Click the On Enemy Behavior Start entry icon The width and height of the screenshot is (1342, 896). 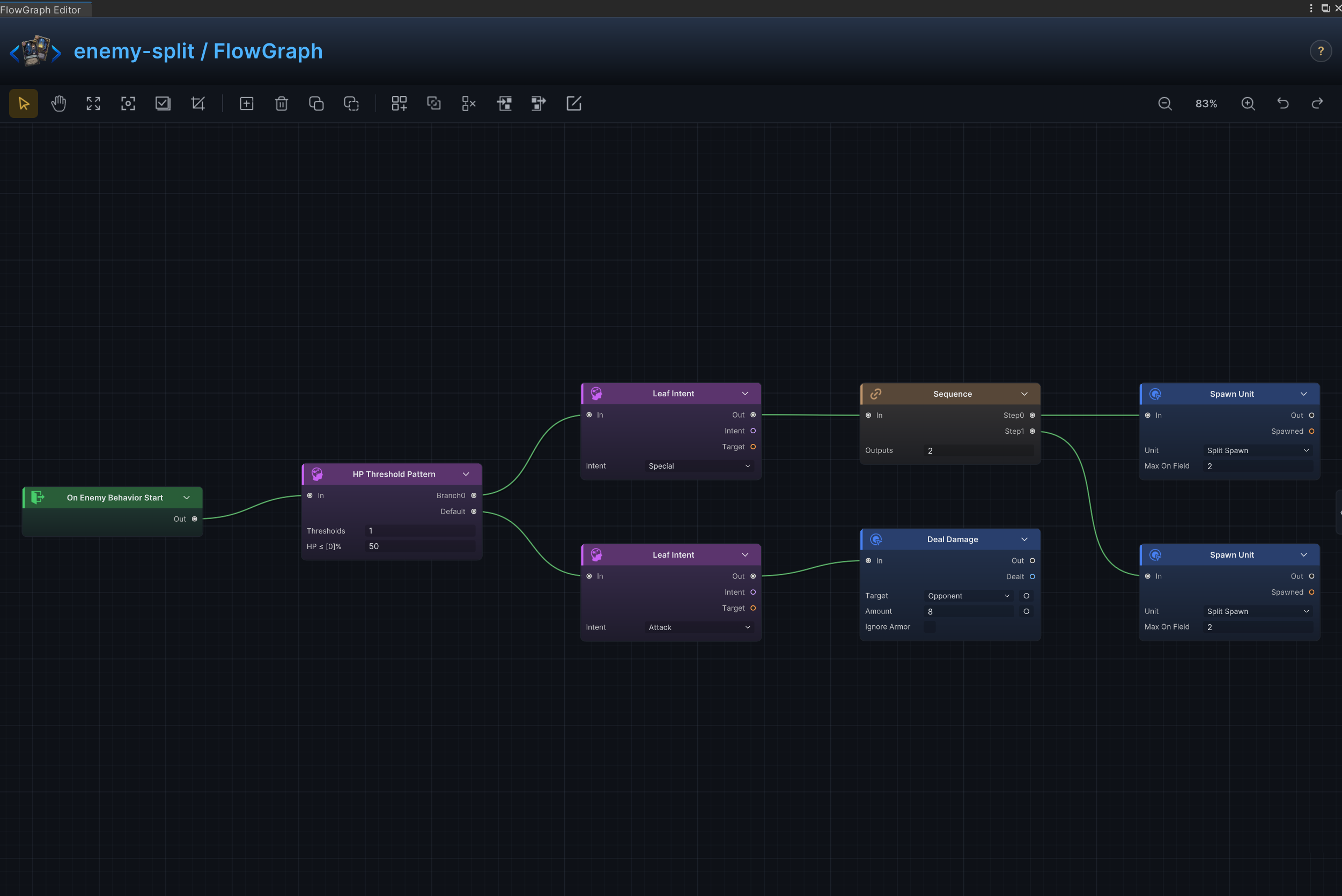pyautogui.click(x=38, y=497)
